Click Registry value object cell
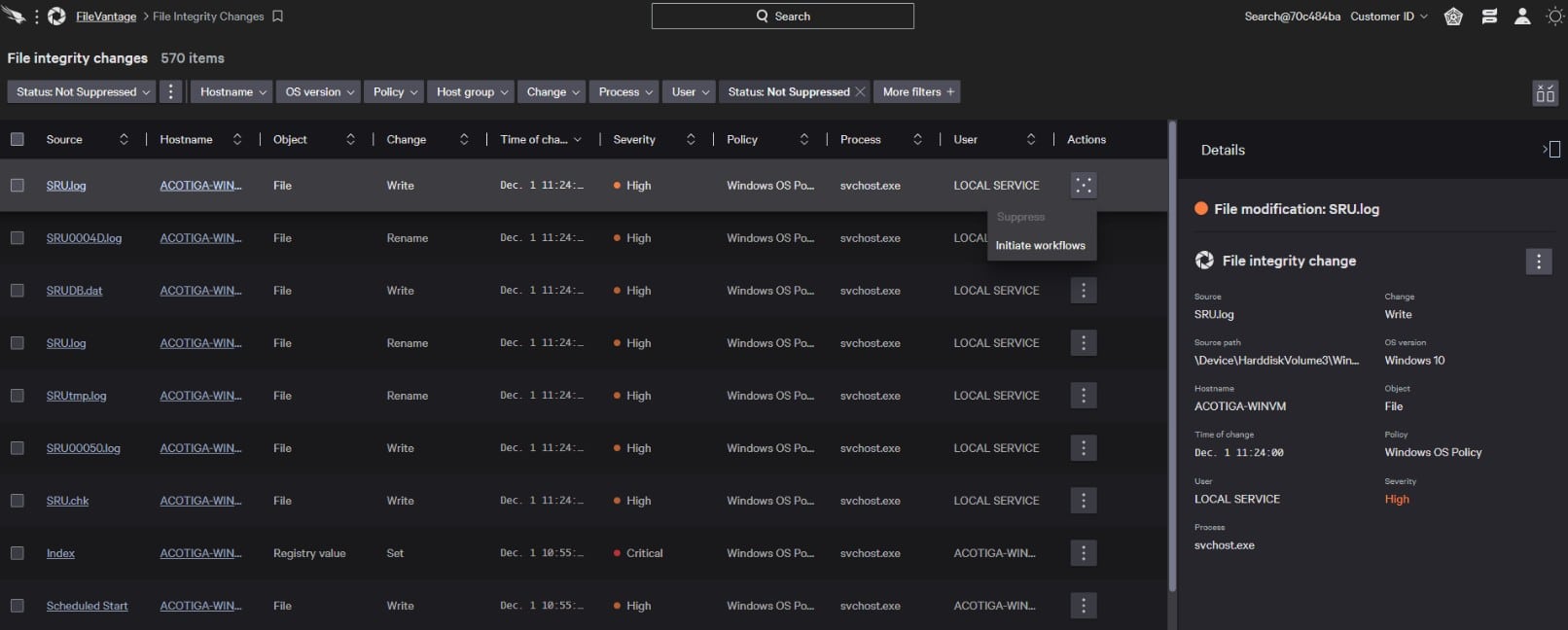The height and width of the screenshot is (630, 1568). tap(309, 553)
